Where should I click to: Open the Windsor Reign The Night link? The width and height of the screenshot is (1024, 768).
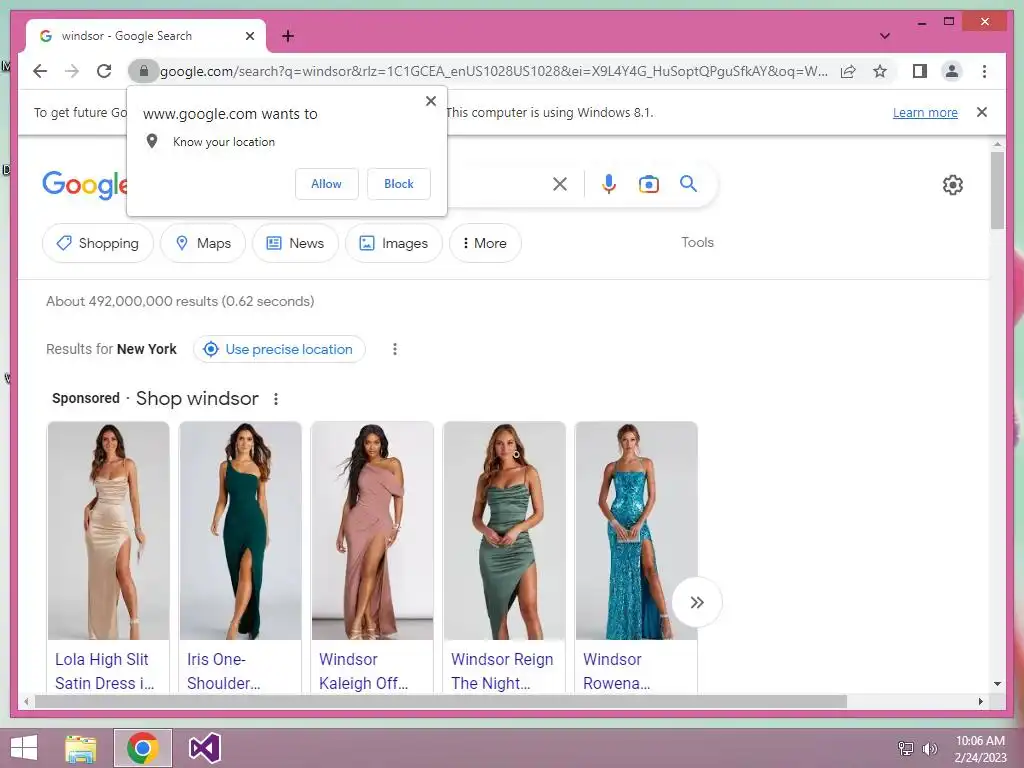tap(502, 671)
